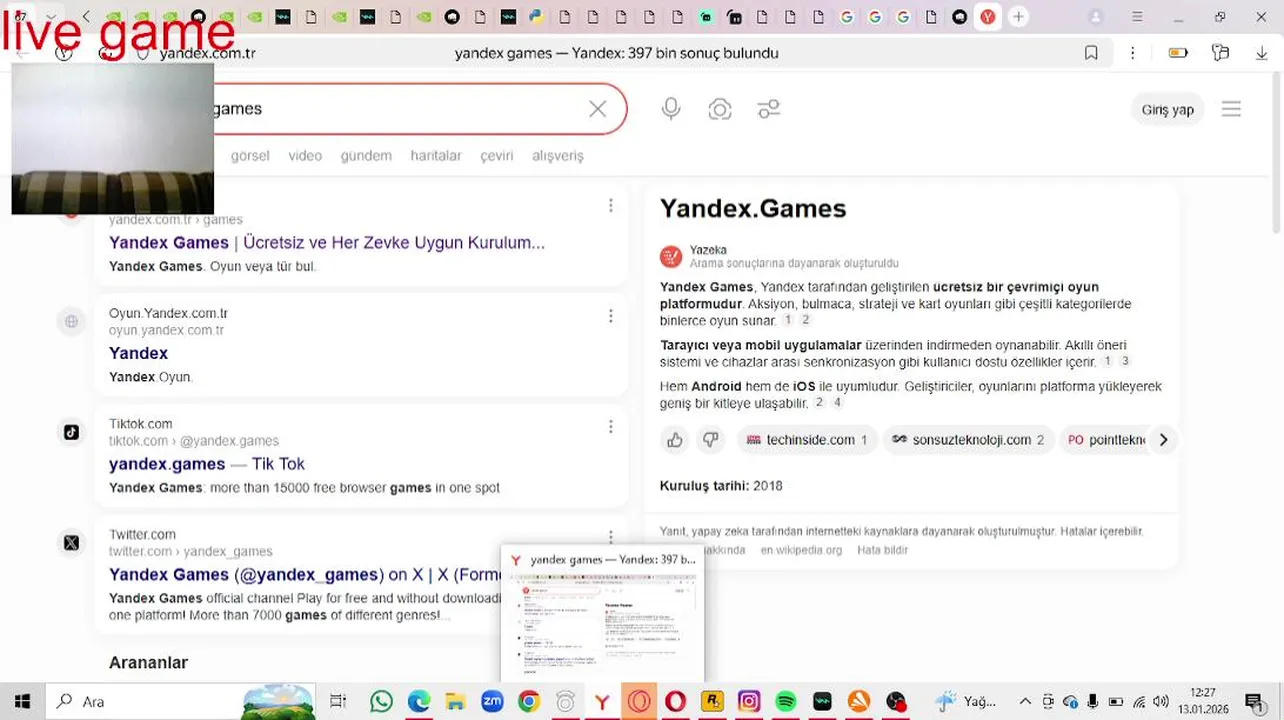This screenshot has width=1284, height=720.
Task: Switch to the alışveriş search tab
Action: [558, 156]
